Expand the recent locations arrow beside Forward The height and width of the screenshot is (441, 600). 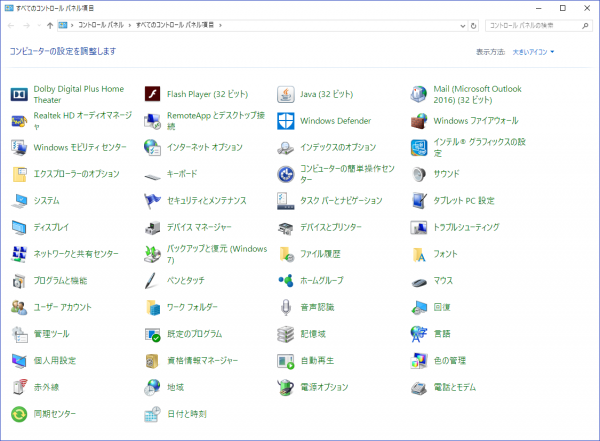coord(39,26)
